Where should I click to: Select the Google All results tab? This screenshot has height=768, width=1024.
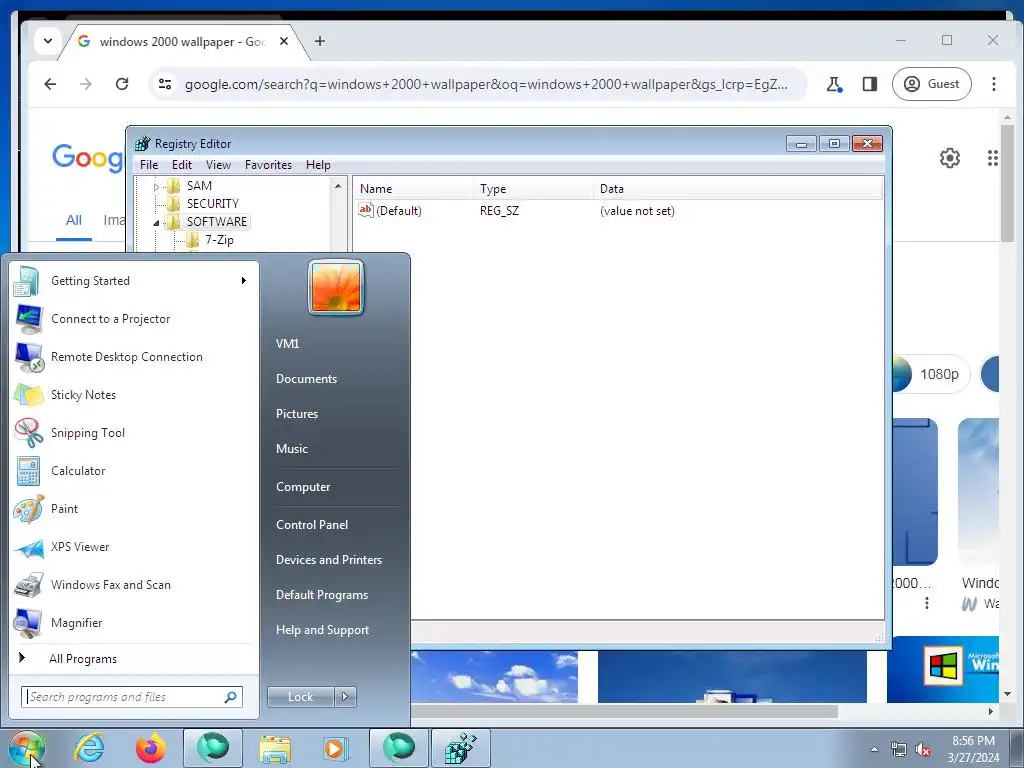(74, 221)
